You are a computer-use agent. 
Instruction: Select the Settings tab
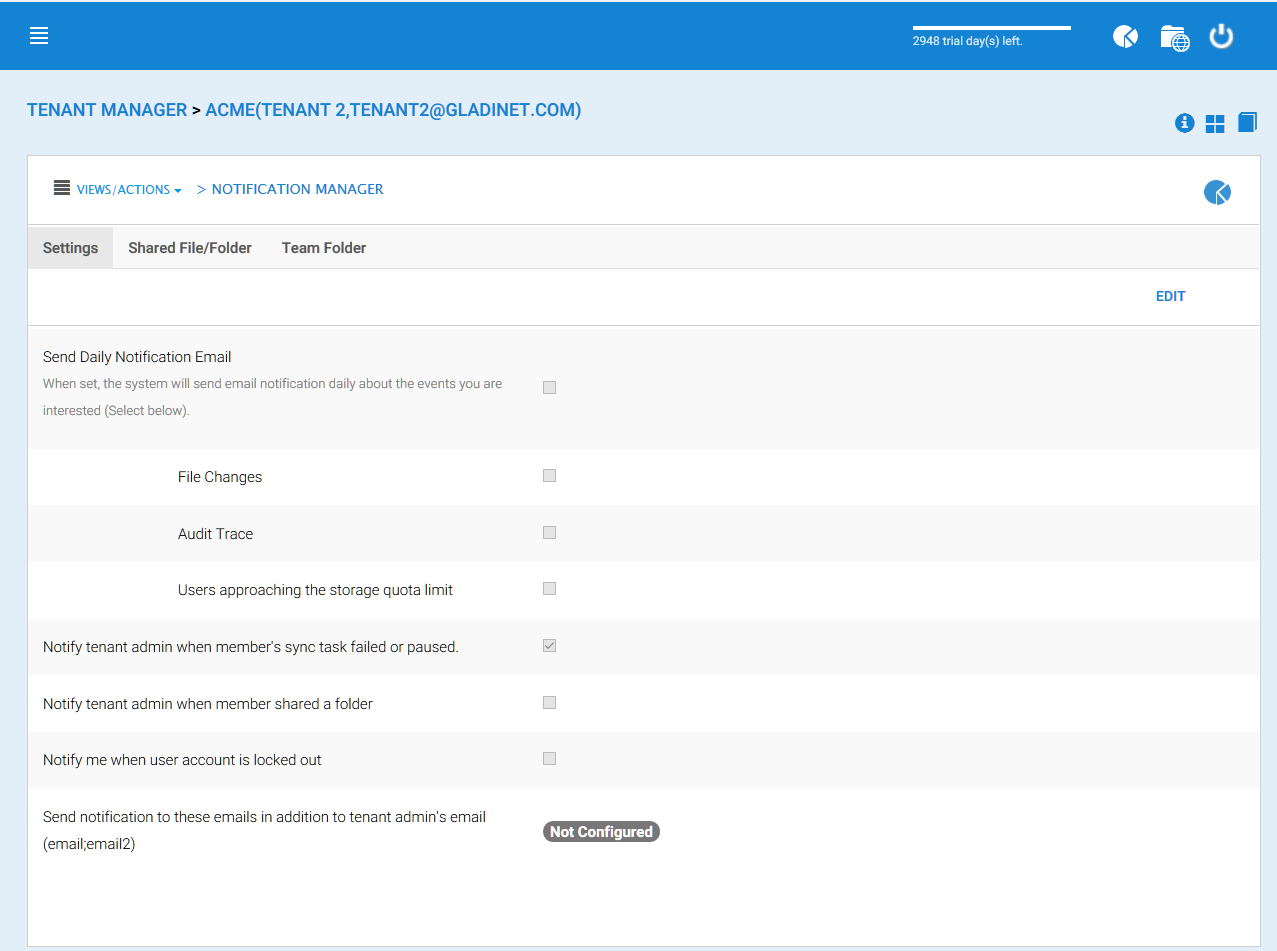point(70,248)
